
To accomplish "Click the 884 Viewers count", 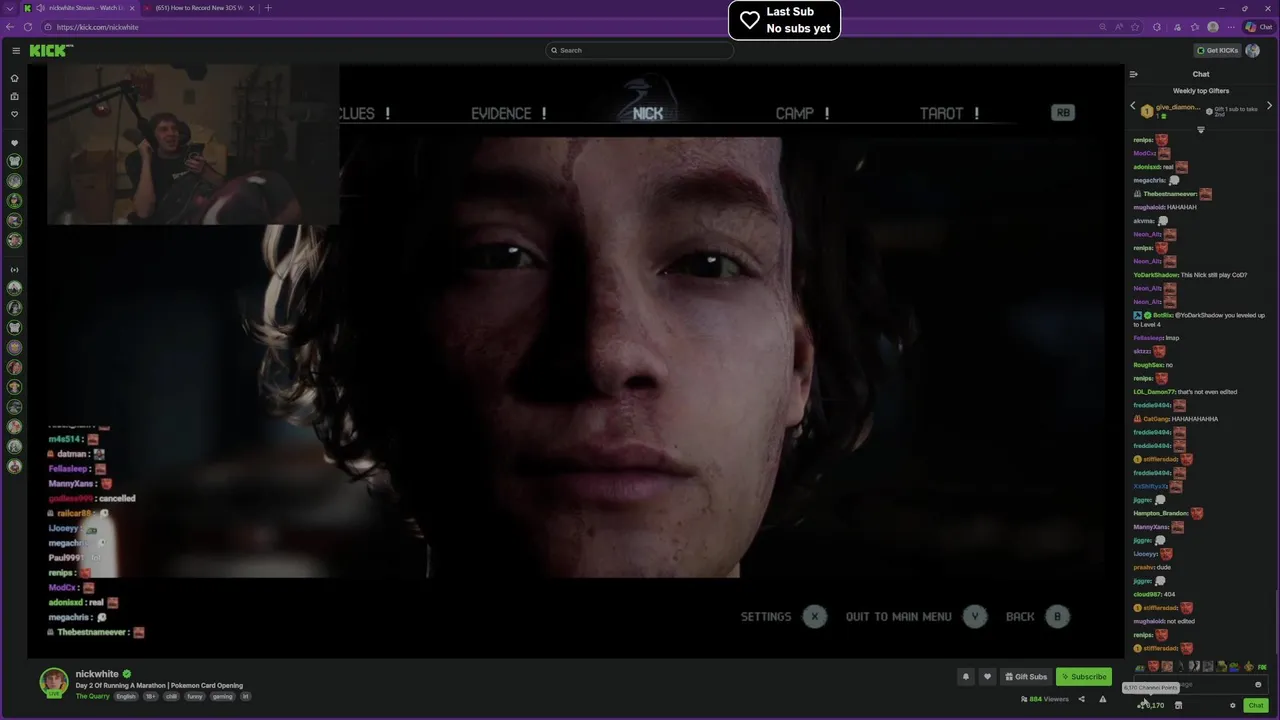I will (x=1044, y=699).
